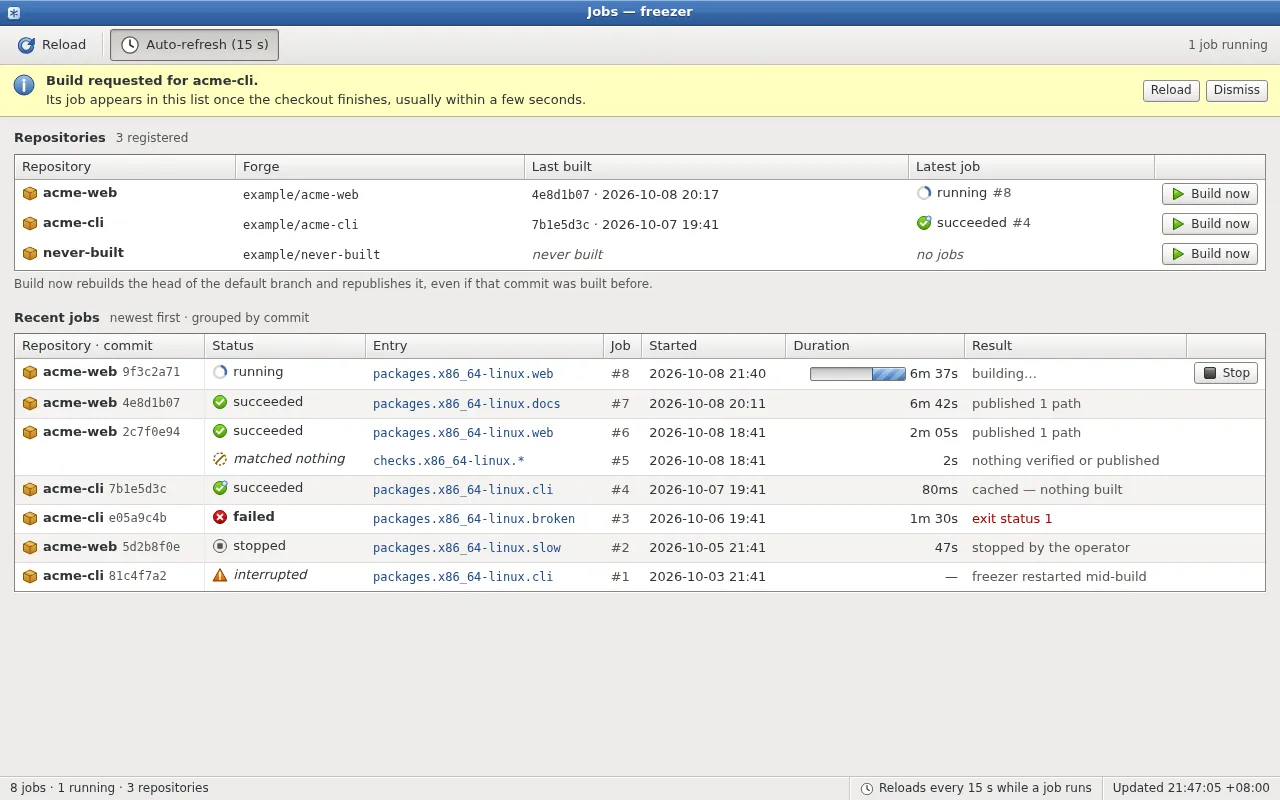Viewport: 1280px width, 800px height.
Task: Click the Status column header
Action: pyautogui.click(x=285, y=346)
